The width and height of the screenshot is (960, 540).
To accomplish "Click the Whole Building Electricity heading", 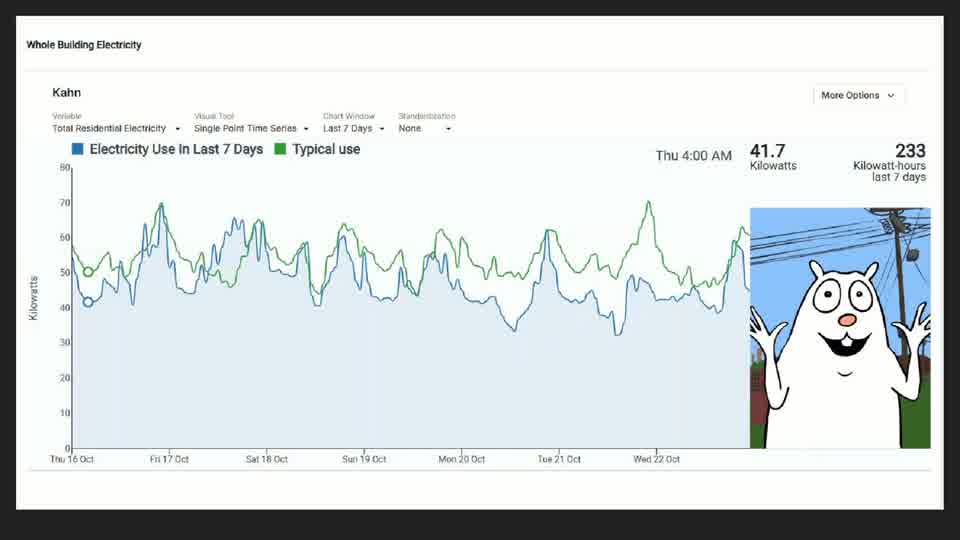I will pyautogui.click(x=84, y=45).
